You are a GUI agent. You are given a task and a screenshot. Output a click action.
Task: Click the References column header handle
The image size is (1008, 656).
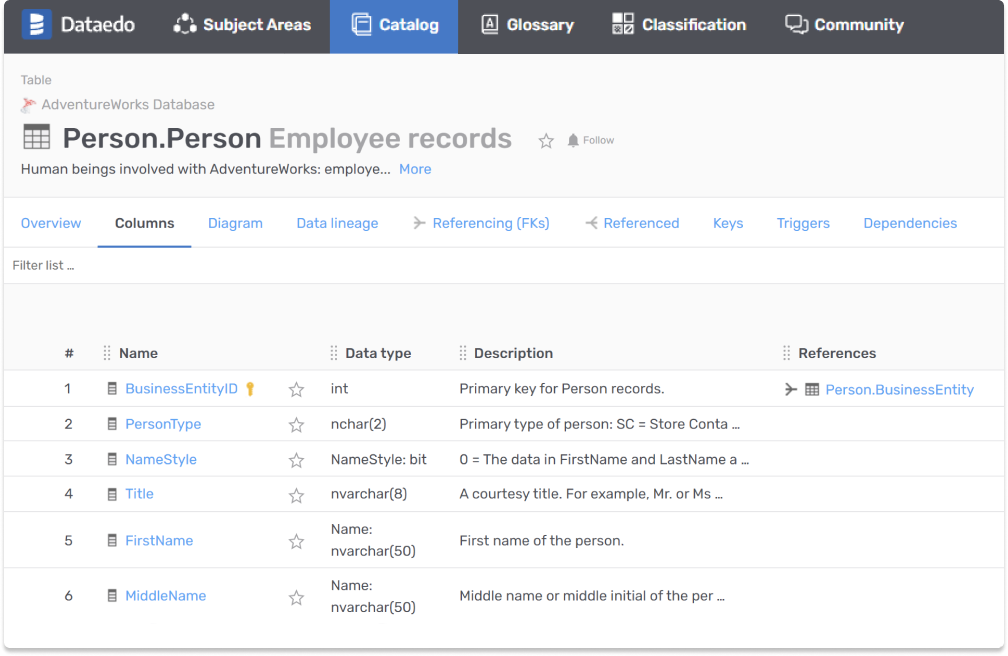[787, 353]
